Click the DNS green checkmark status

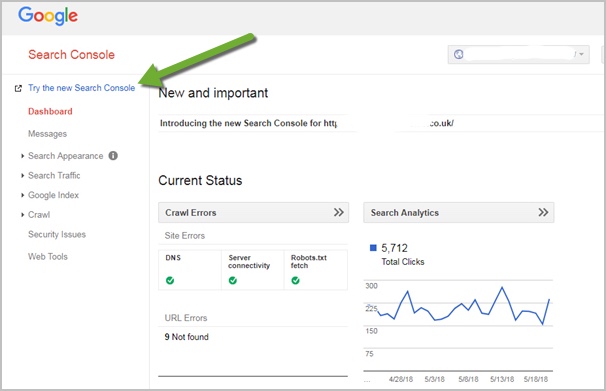click(x=170, y=280)
